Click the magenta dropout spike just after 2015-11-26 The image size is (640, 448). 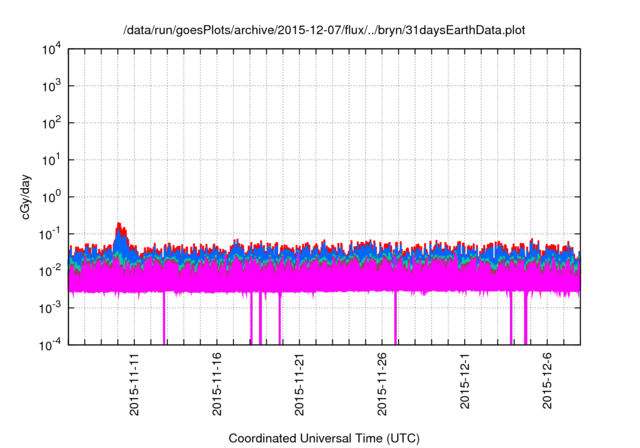coord(396,320)
